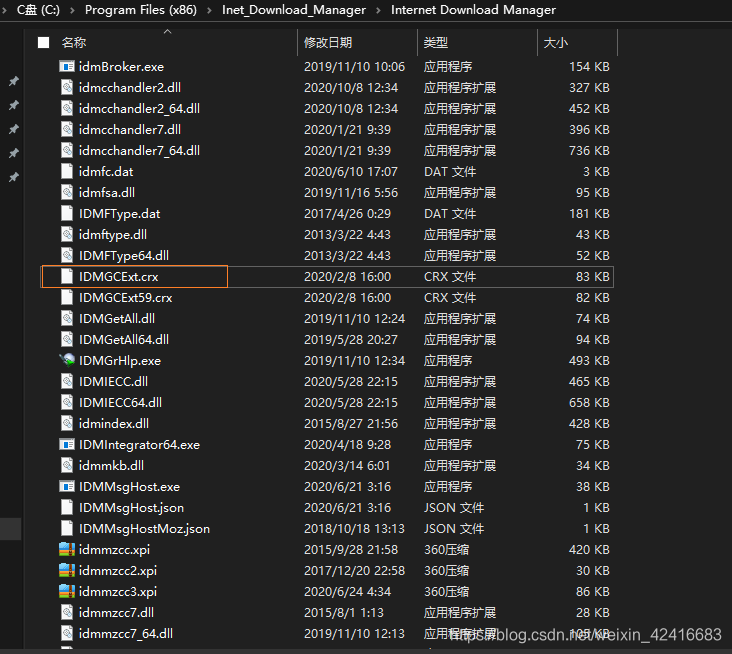The width and height of the screenshot is (732, 654).
Task: Select the IDMMsgHost.exe file name
Action: (x=129, y=487)
